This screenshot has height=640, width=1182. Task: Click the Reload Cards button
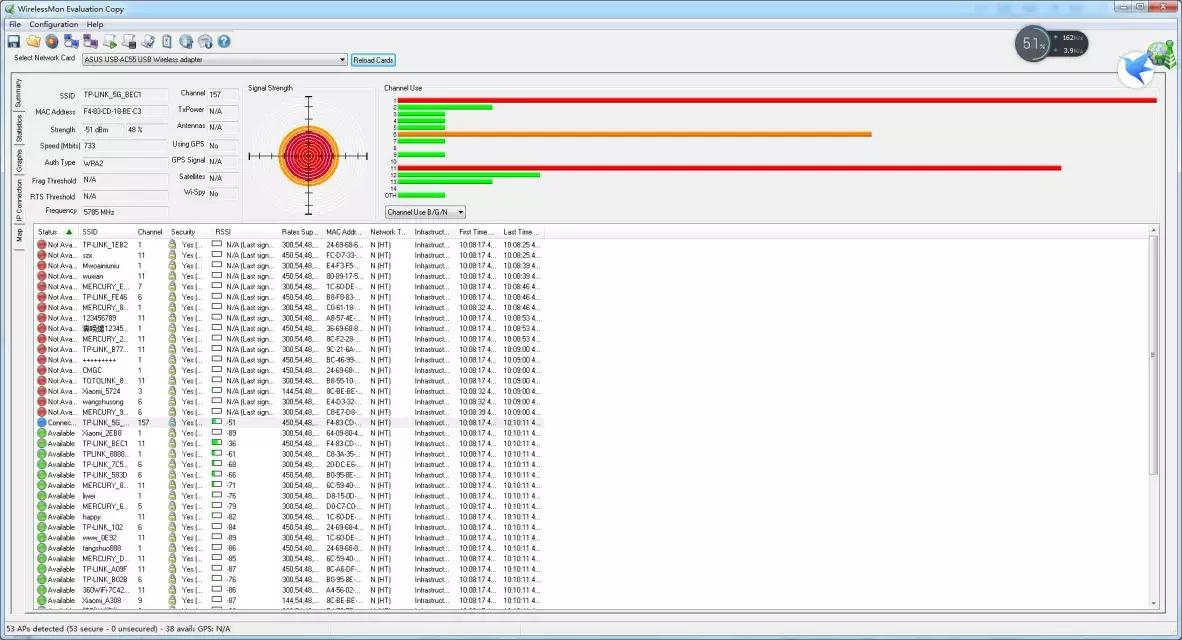[373, 60]
